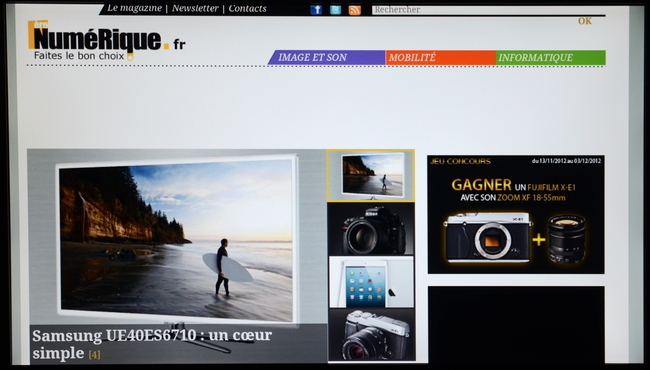This screenshot has height=370, width=650.
Task: Open the Image et Son tab
Action: 327,58
